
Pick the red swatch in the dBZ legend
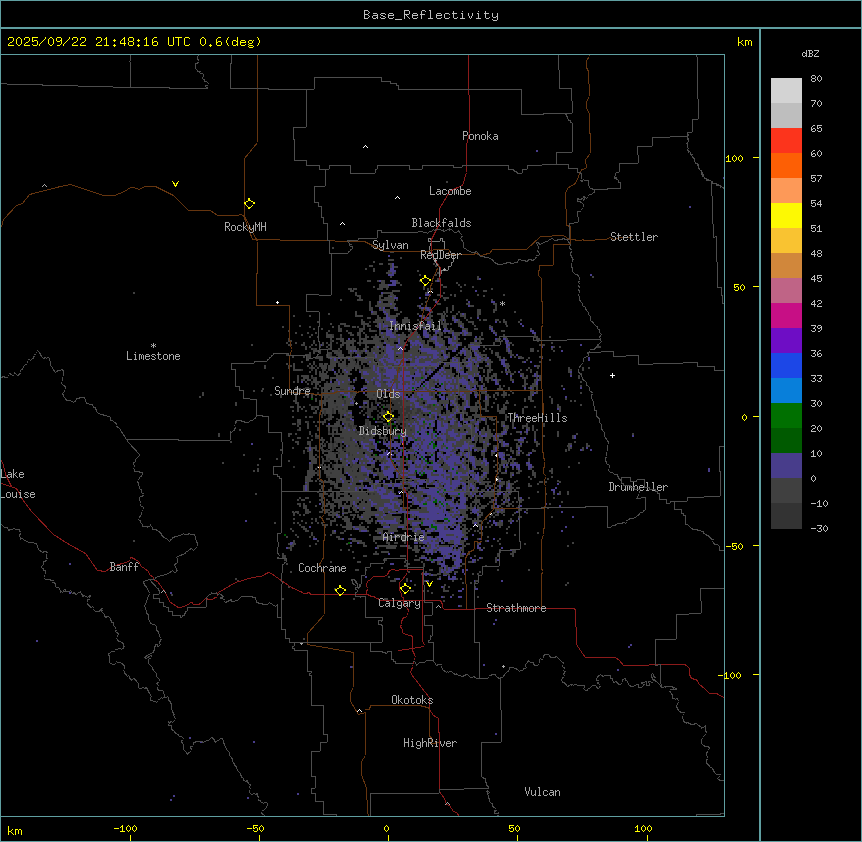pyautogui.click(x=786, y=141)
